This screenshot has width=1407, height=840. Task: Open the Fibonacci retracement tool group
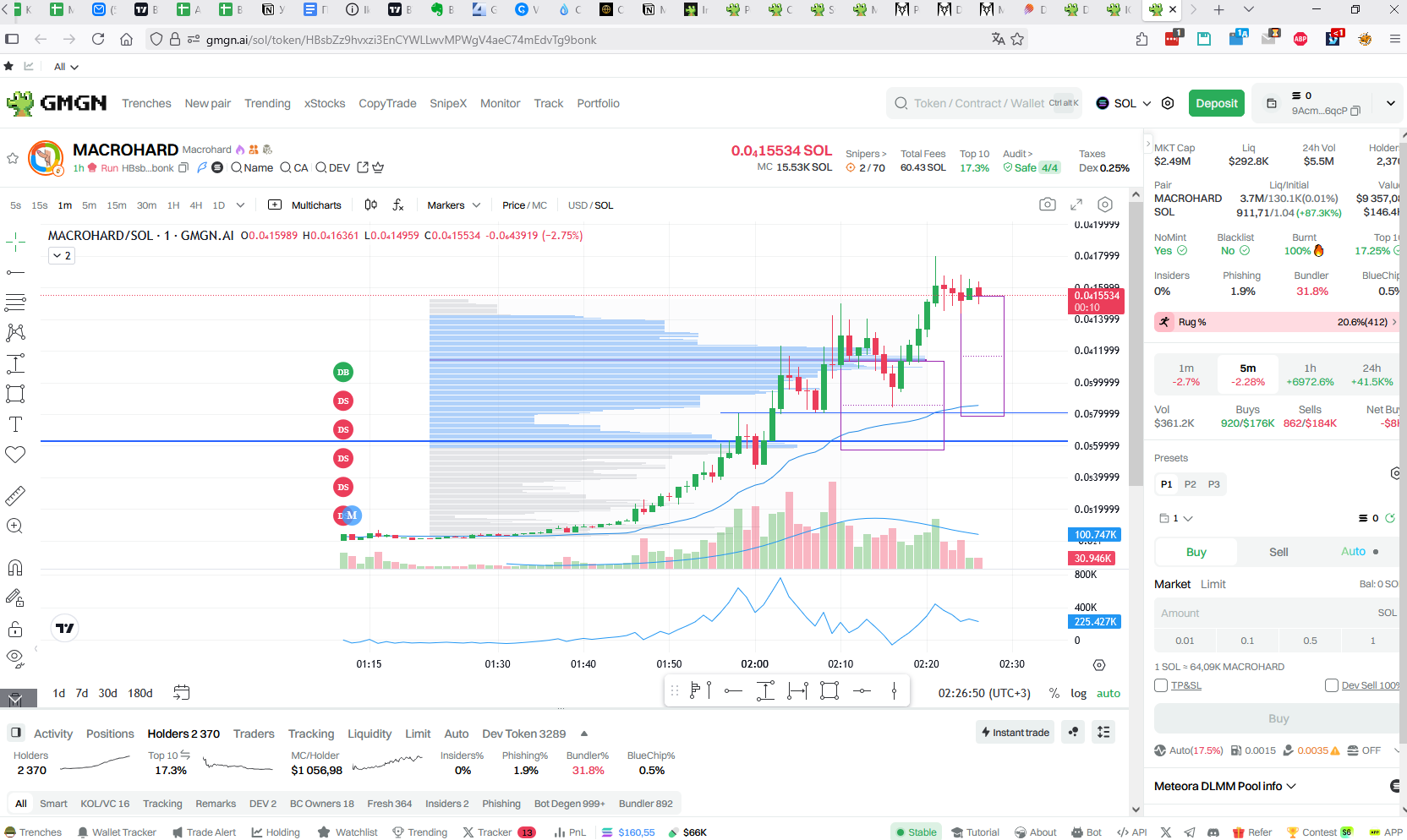coord(15,302)
